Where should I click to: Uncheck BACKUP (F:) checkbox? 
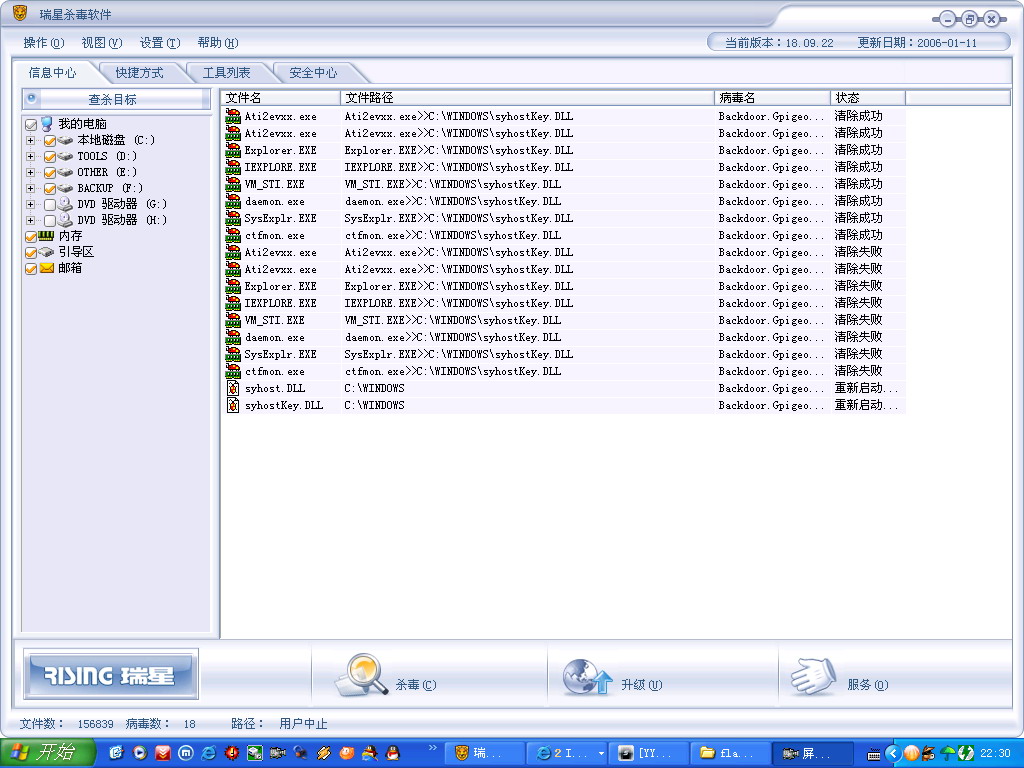50,189
